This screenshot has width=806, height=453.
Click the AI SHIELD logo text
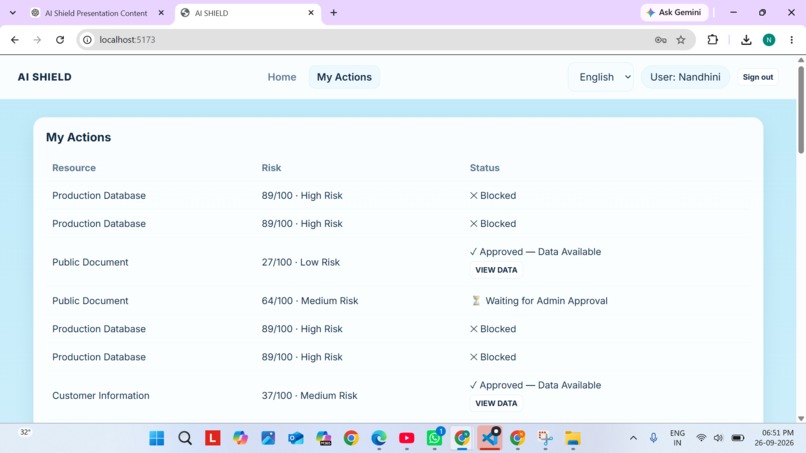45,77
